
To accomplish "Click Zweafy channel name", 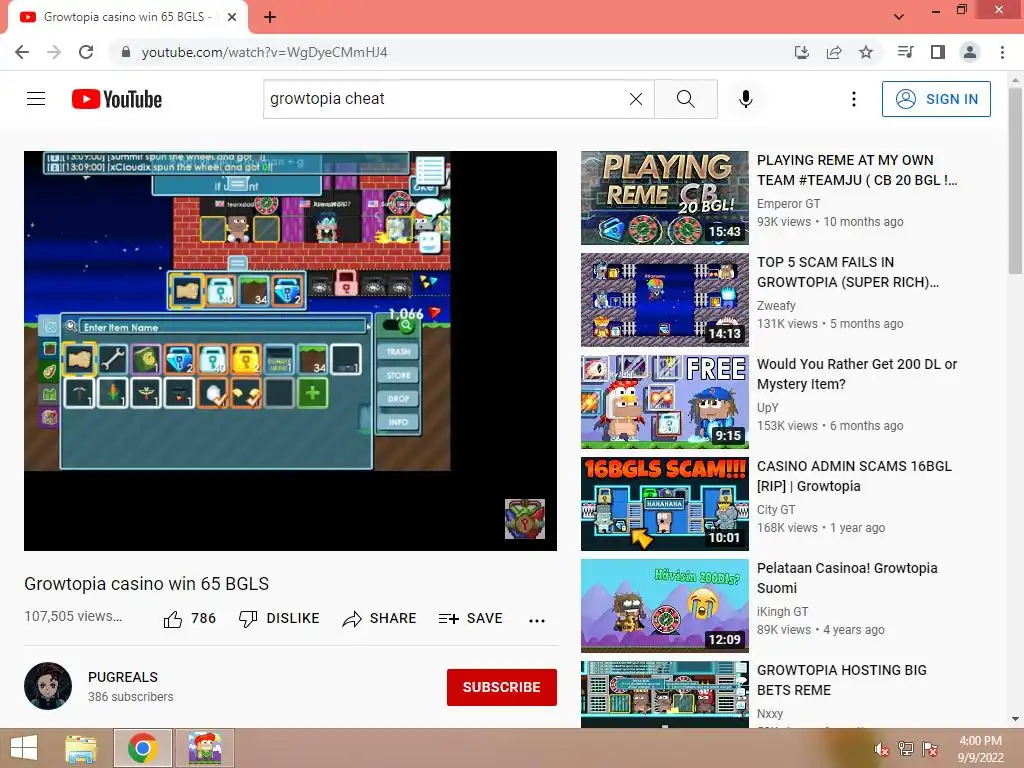I will point(776,306).
